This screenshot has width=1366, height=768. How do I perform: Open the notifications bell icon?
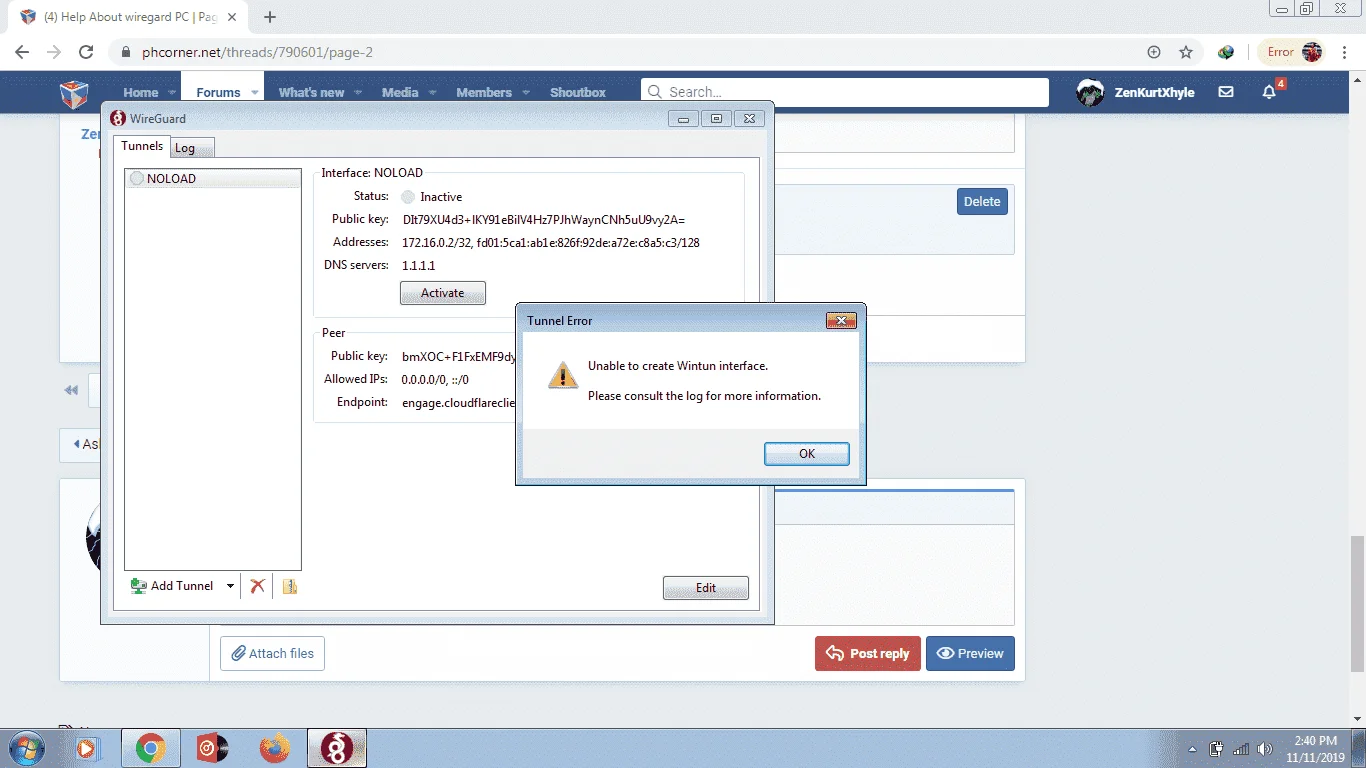1269,92
